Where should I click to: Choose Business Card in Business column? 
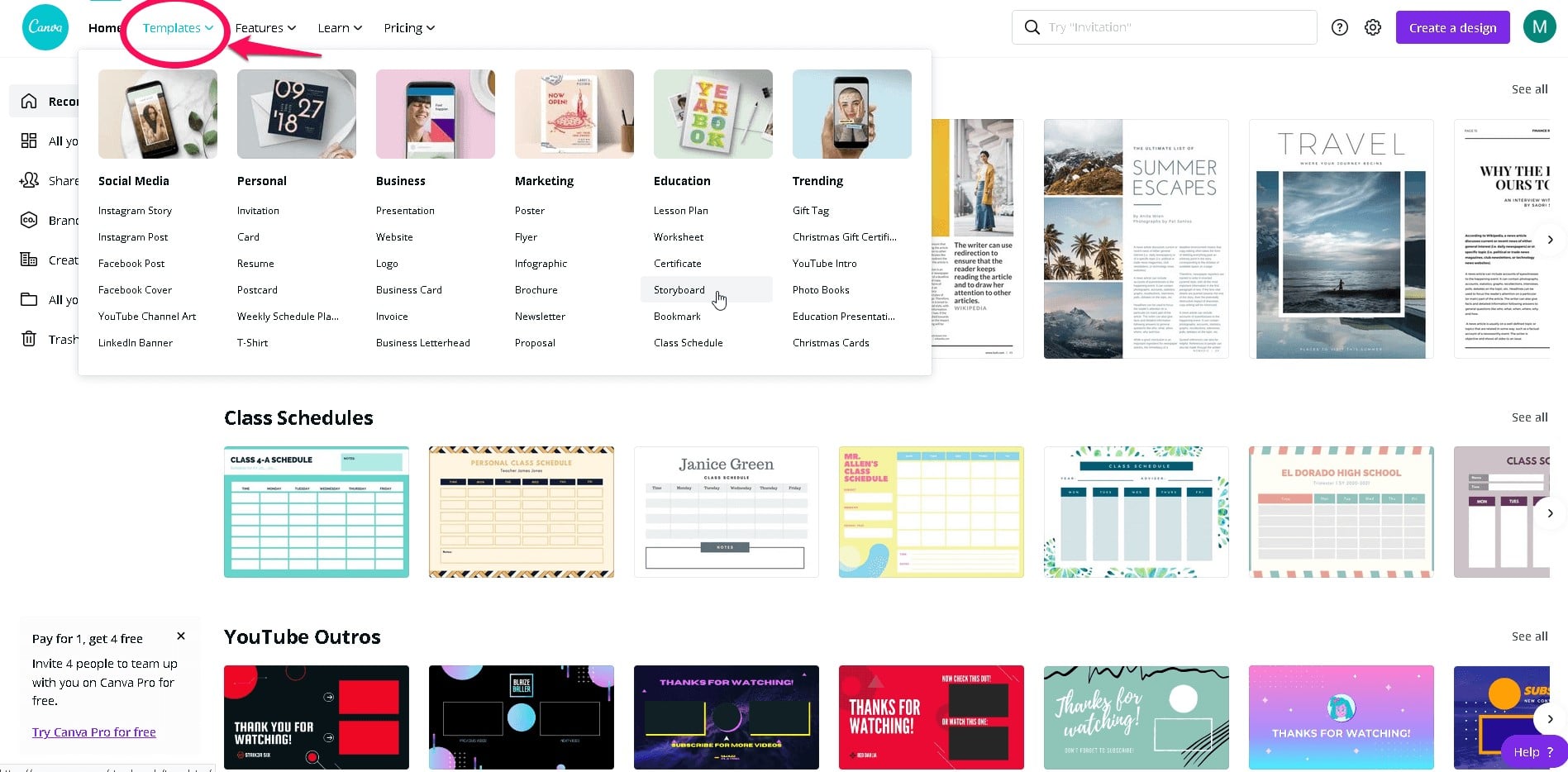pos(409,290)
